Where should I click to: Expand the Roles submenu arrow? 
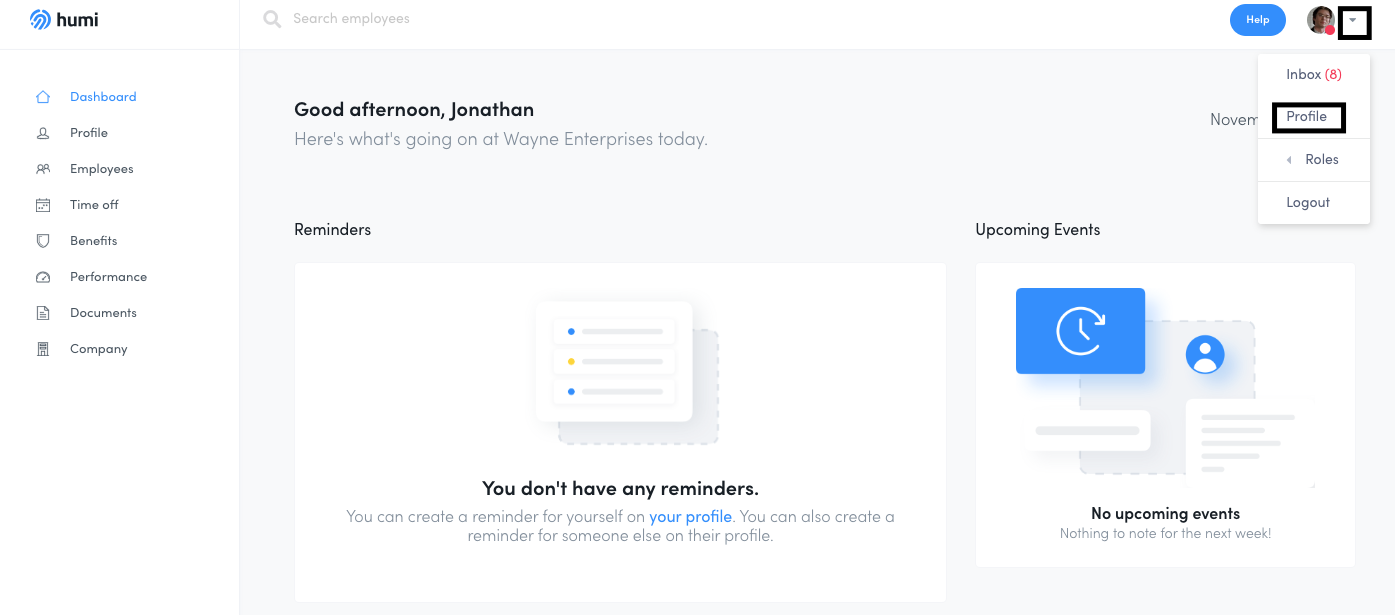point(1289,160)
